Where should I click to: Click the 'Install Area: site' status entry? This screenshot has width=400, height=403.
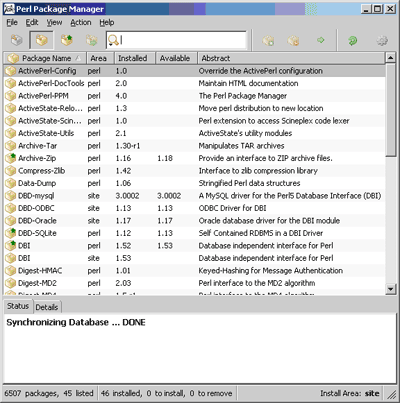coord(350,393)
